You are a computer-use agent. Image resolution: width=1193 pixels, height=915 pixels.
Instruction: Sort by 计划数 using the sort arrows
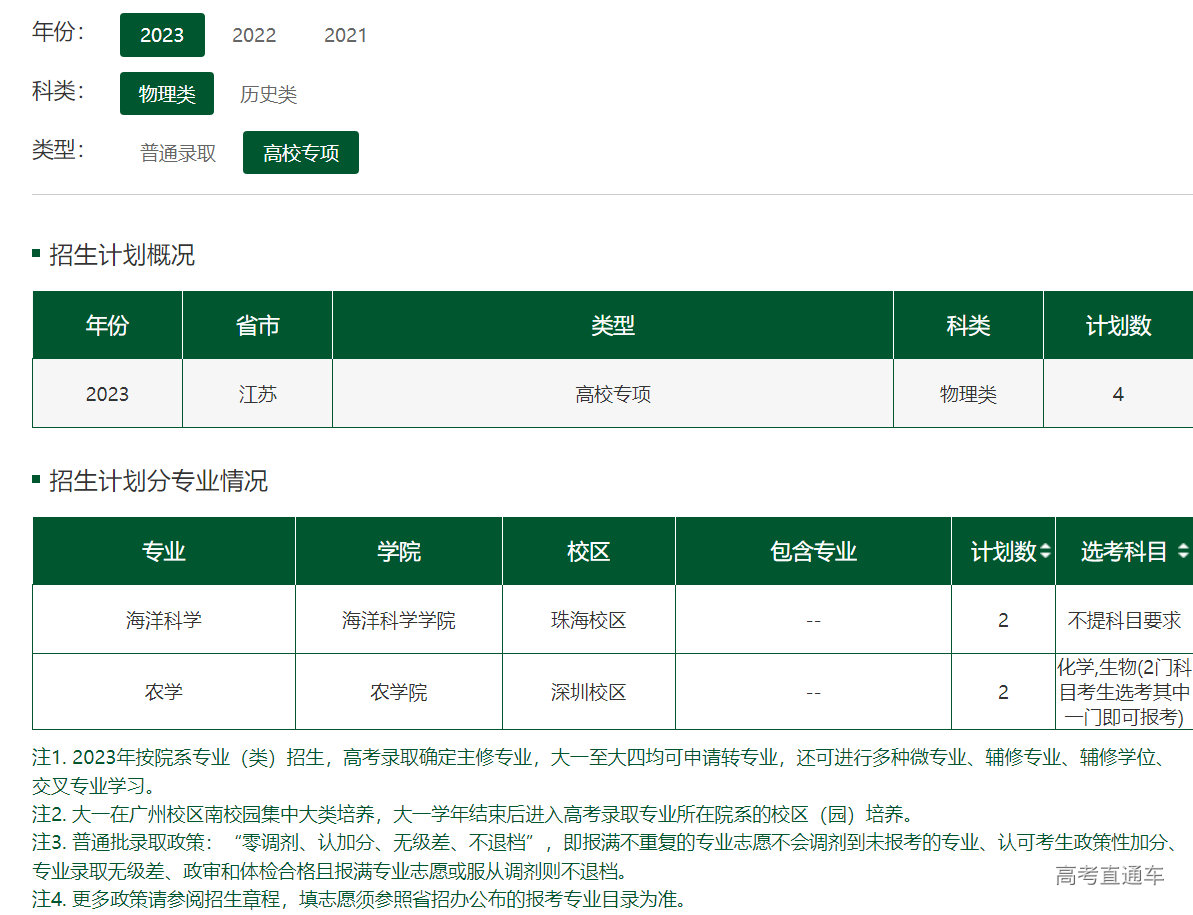point(1045,551)
